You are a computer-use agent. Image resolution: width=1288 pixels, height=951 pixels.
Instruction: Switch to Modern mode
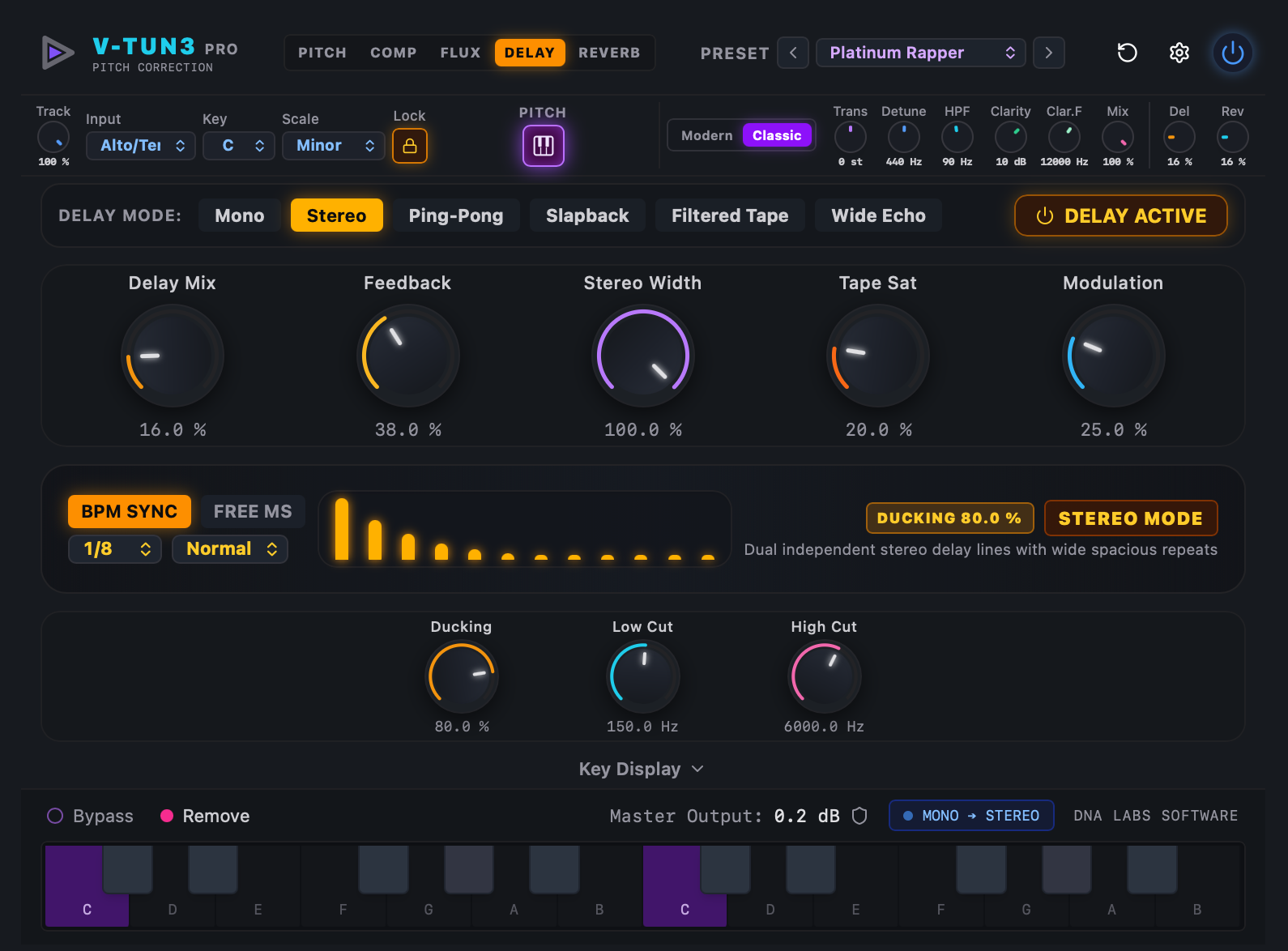pos(706,135)
